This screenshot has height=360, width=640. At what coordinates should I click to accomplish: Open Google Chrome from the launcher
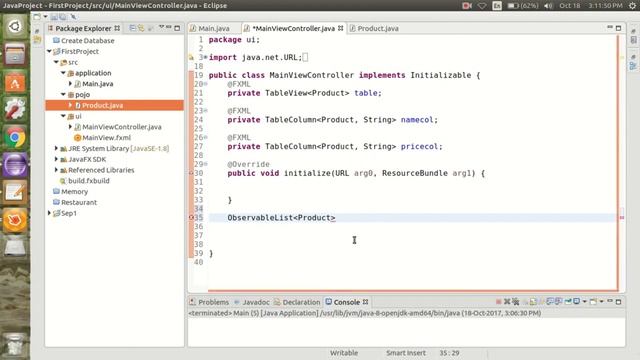pos(15,138)
